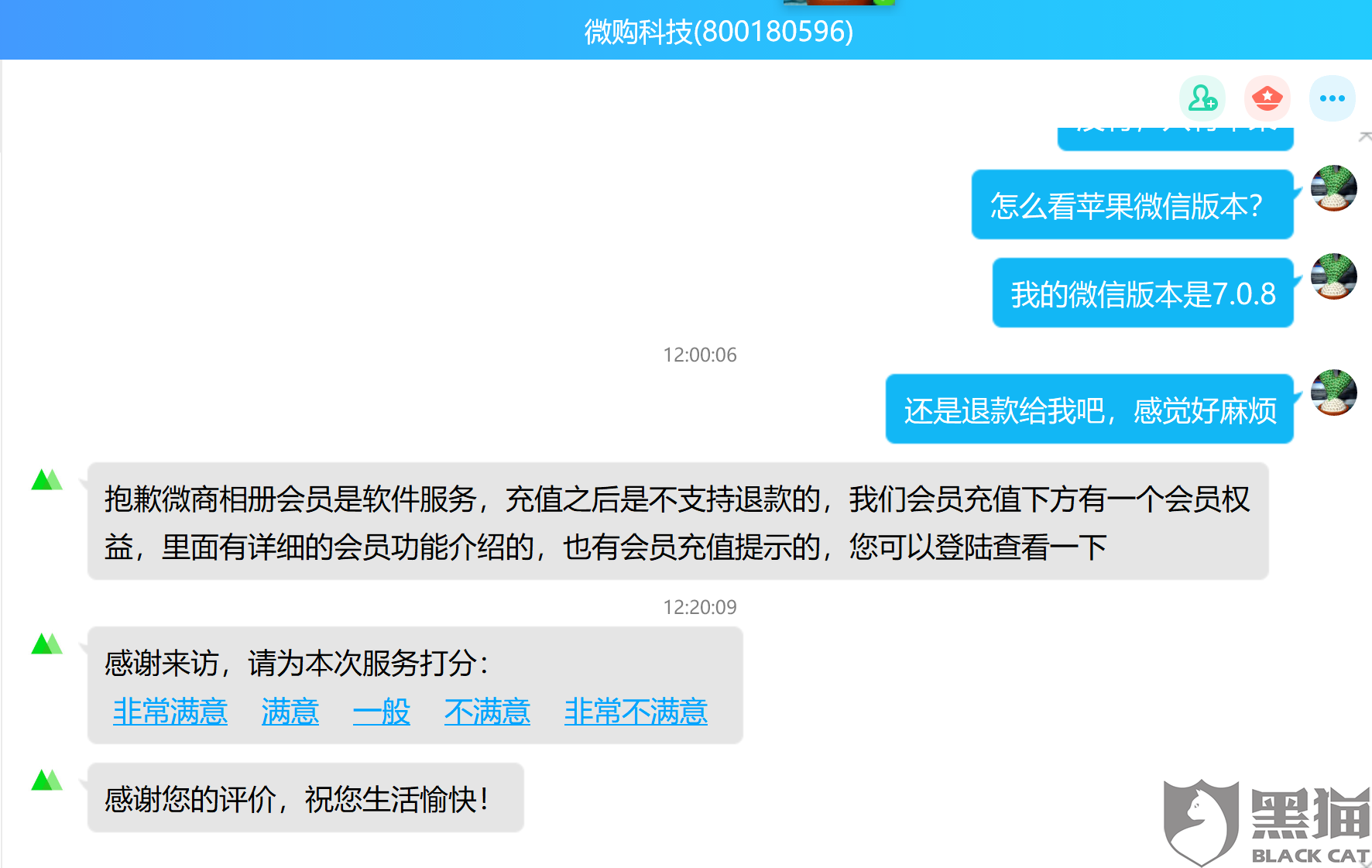Image resolution: width=1372 pixels, height=868 pixels.
Task: Choose the 一般 rating link
Action: click(x=382, y=711)
